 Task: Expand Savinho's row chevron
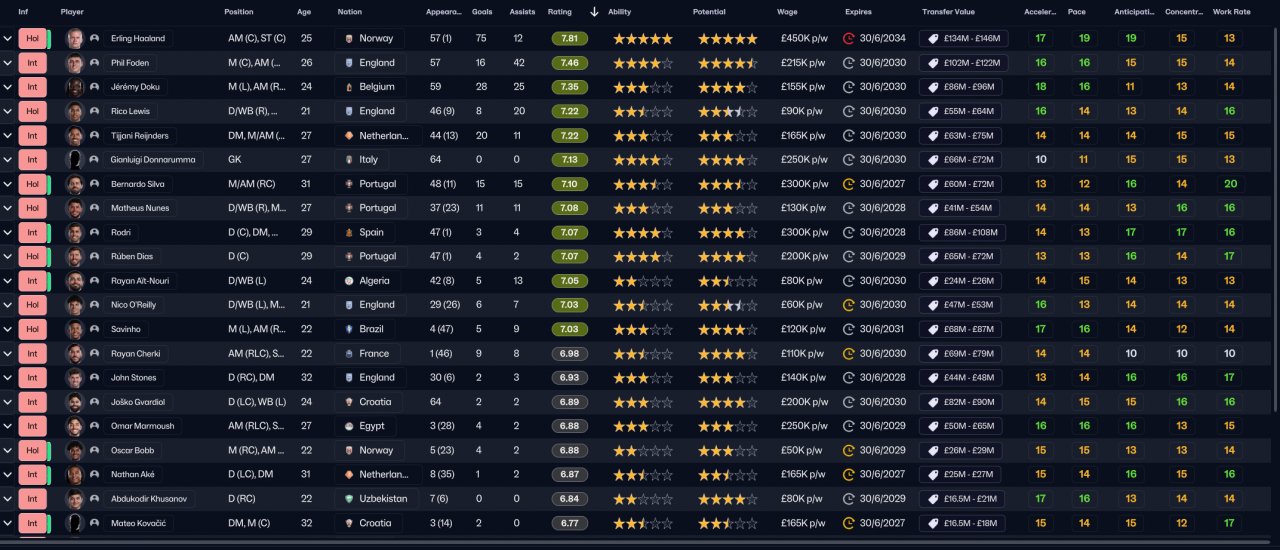tap(8, 329)
